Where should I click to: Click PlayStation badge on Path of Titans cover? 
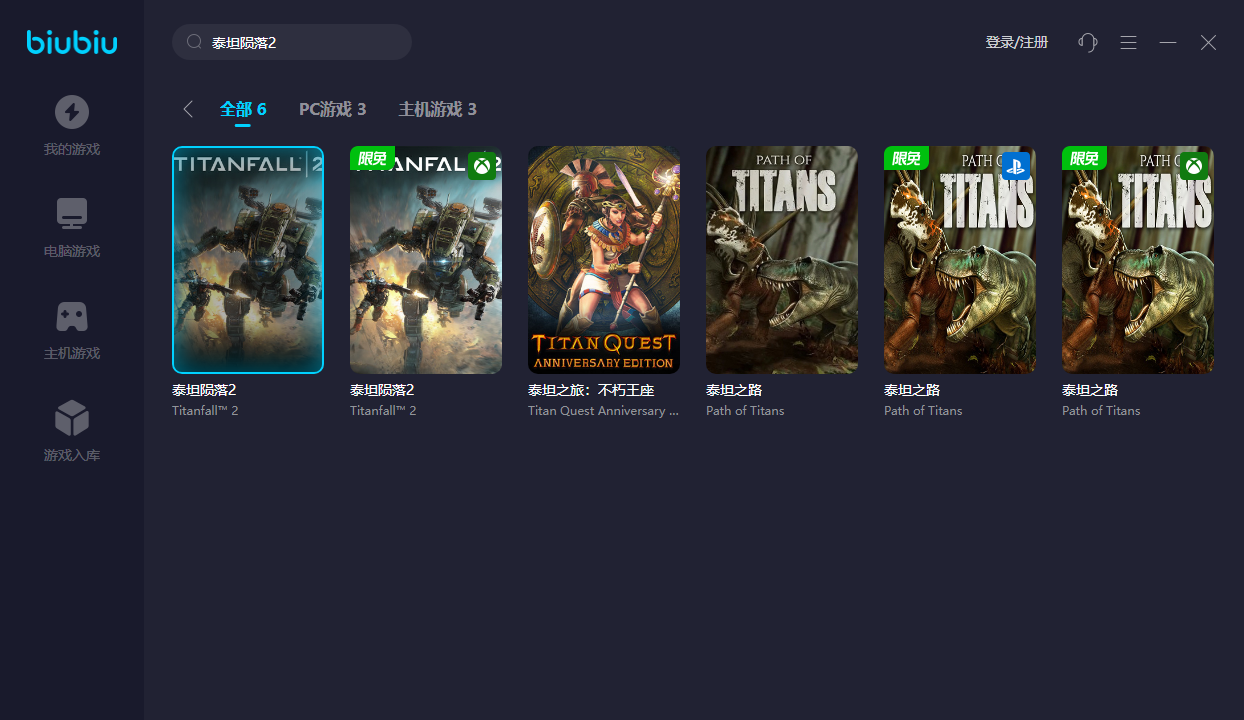click(1016, 166)
